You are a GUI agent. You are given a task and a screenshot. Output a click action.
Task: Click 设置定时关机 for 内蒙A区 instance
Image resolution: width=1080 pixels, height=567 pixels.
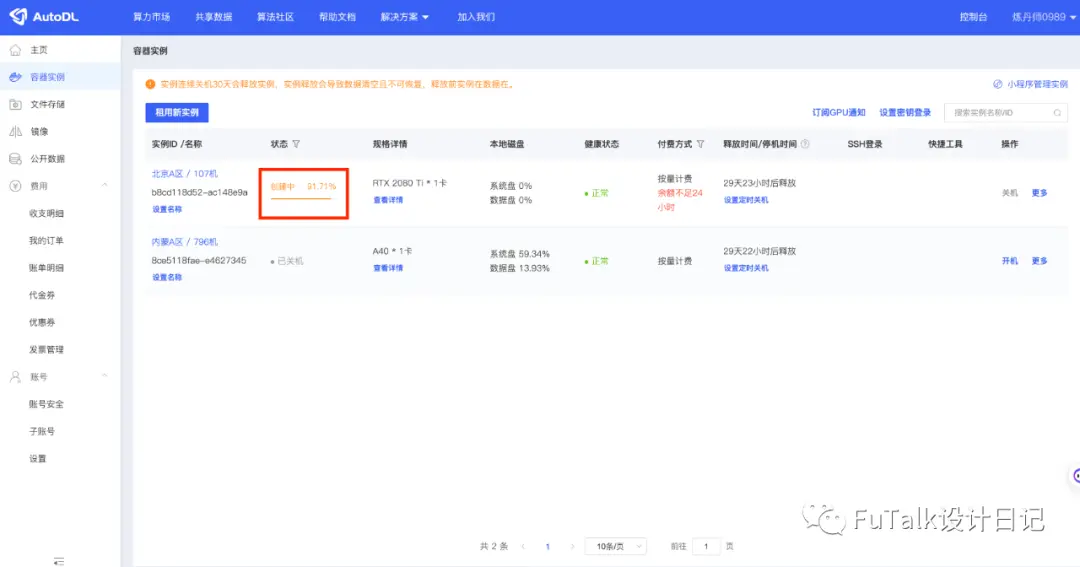pyautogui.click(x=746, y=269)
